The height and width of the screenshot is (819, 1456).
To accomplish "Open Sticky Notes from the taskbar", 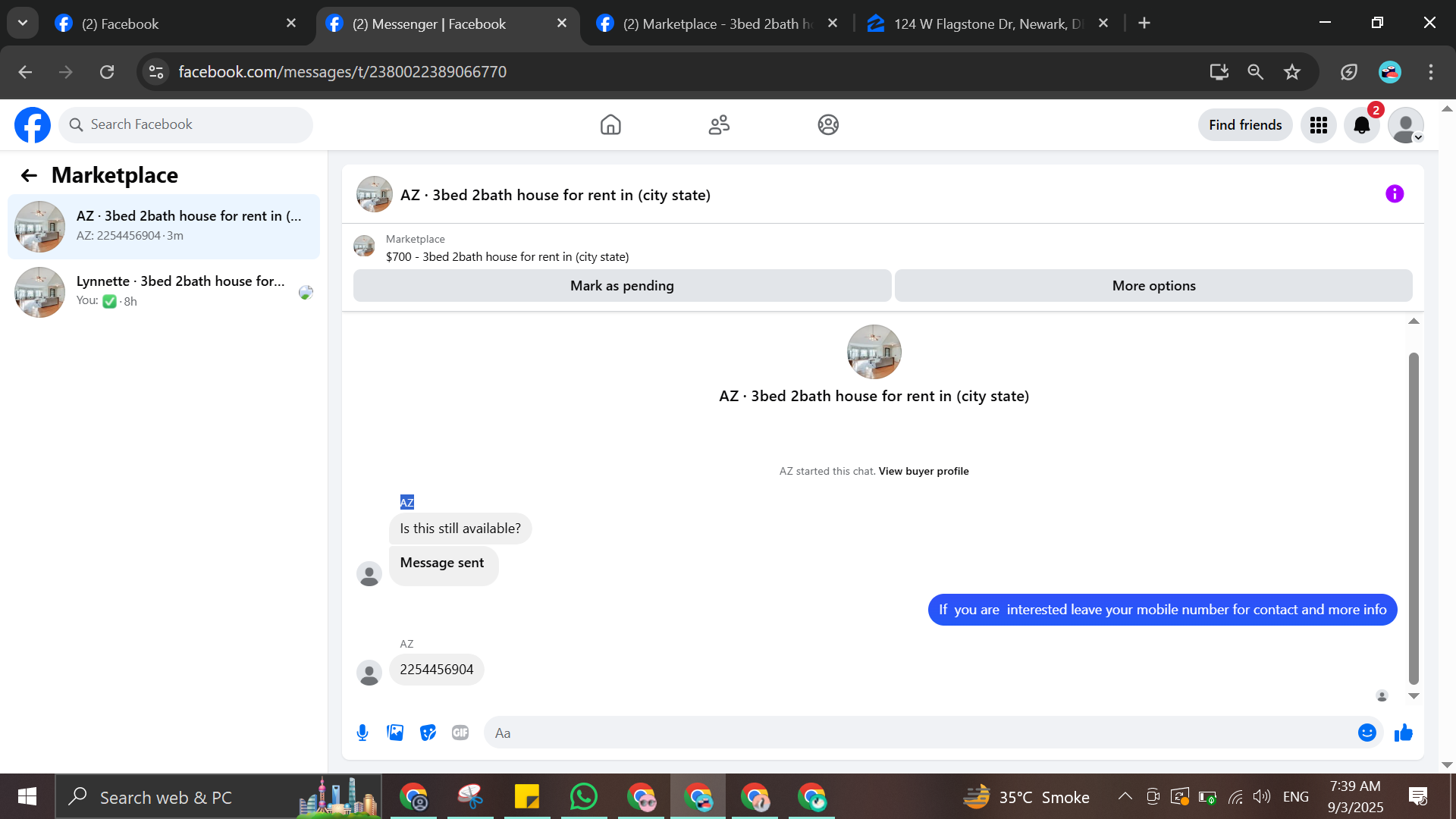I will (527, 797).
